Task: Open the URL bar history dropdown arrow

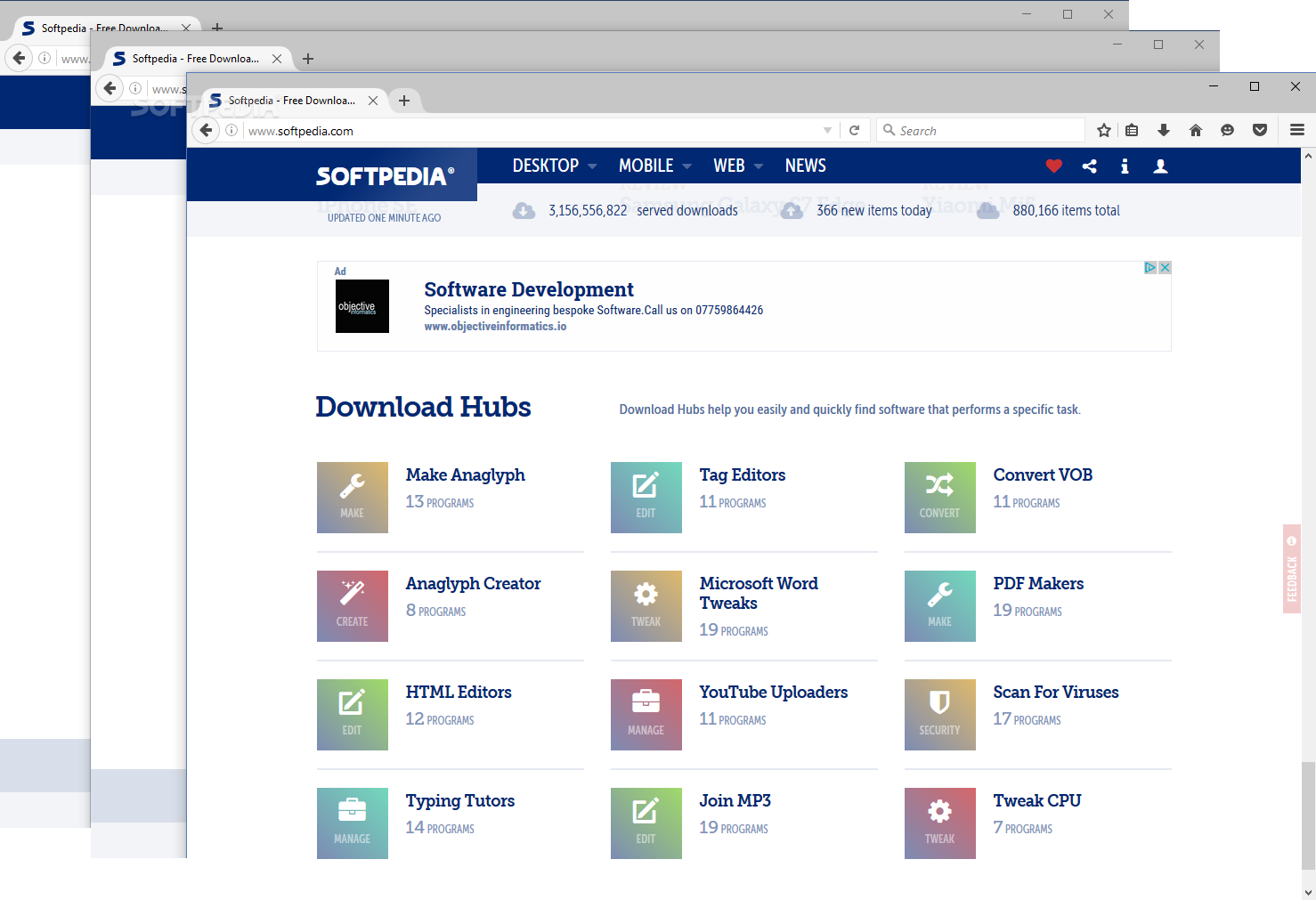Action: pyautogui.click(x=827, y=131)
